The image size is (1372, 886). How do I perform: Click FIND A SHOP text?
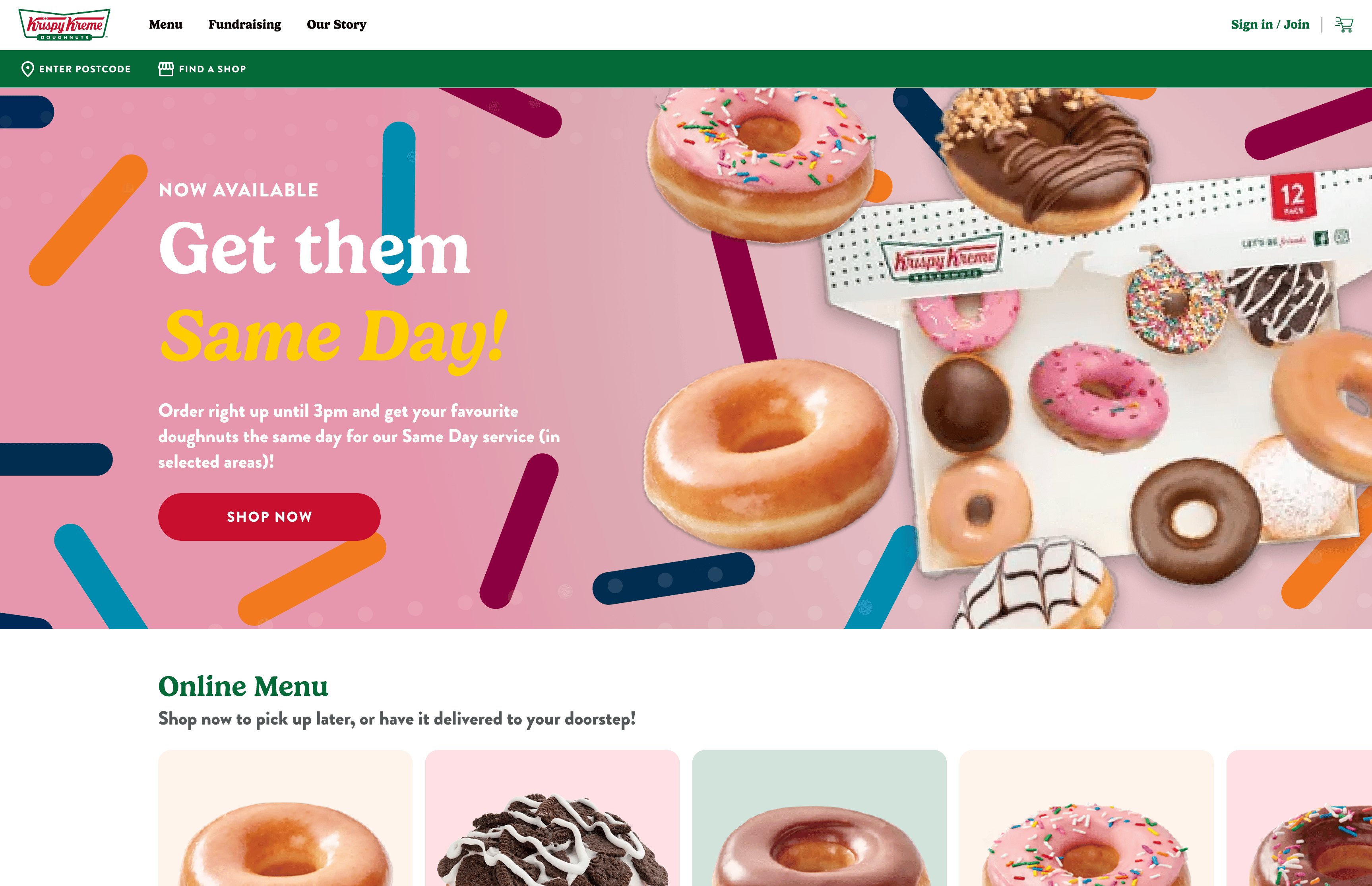click(x=213, y=69)
